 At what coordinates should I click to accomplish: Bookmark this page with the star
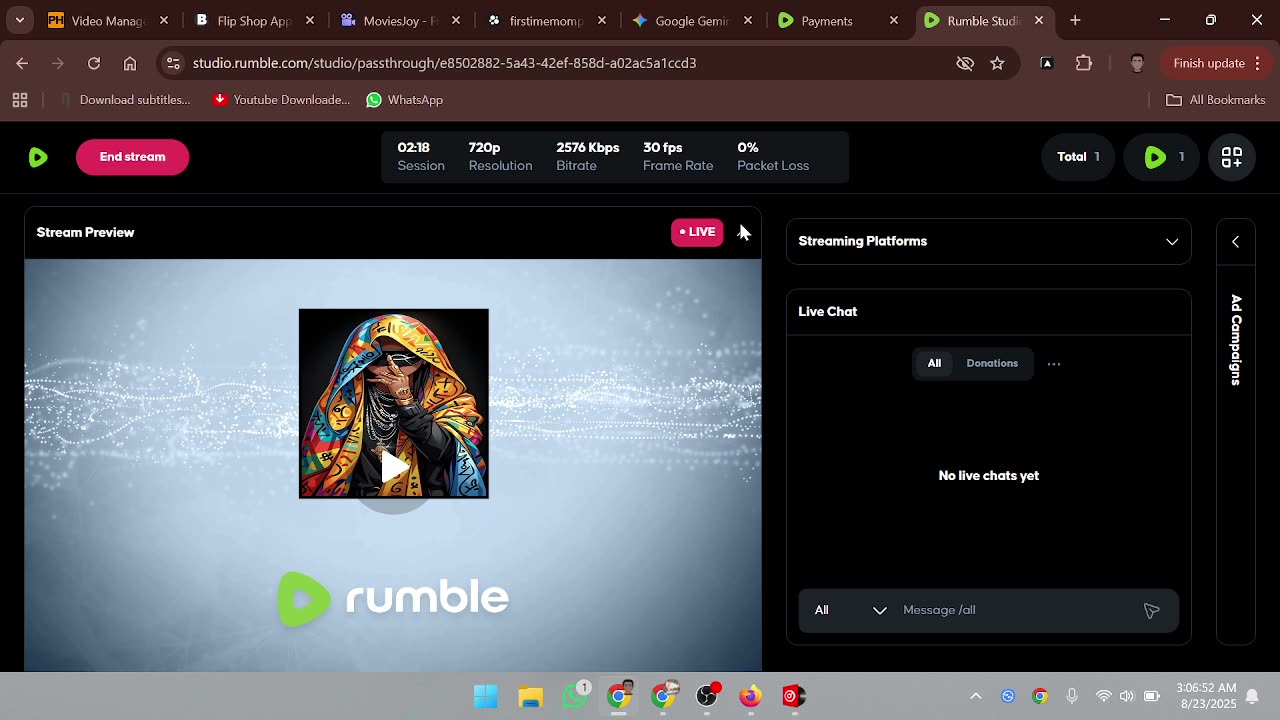(997, 63)
